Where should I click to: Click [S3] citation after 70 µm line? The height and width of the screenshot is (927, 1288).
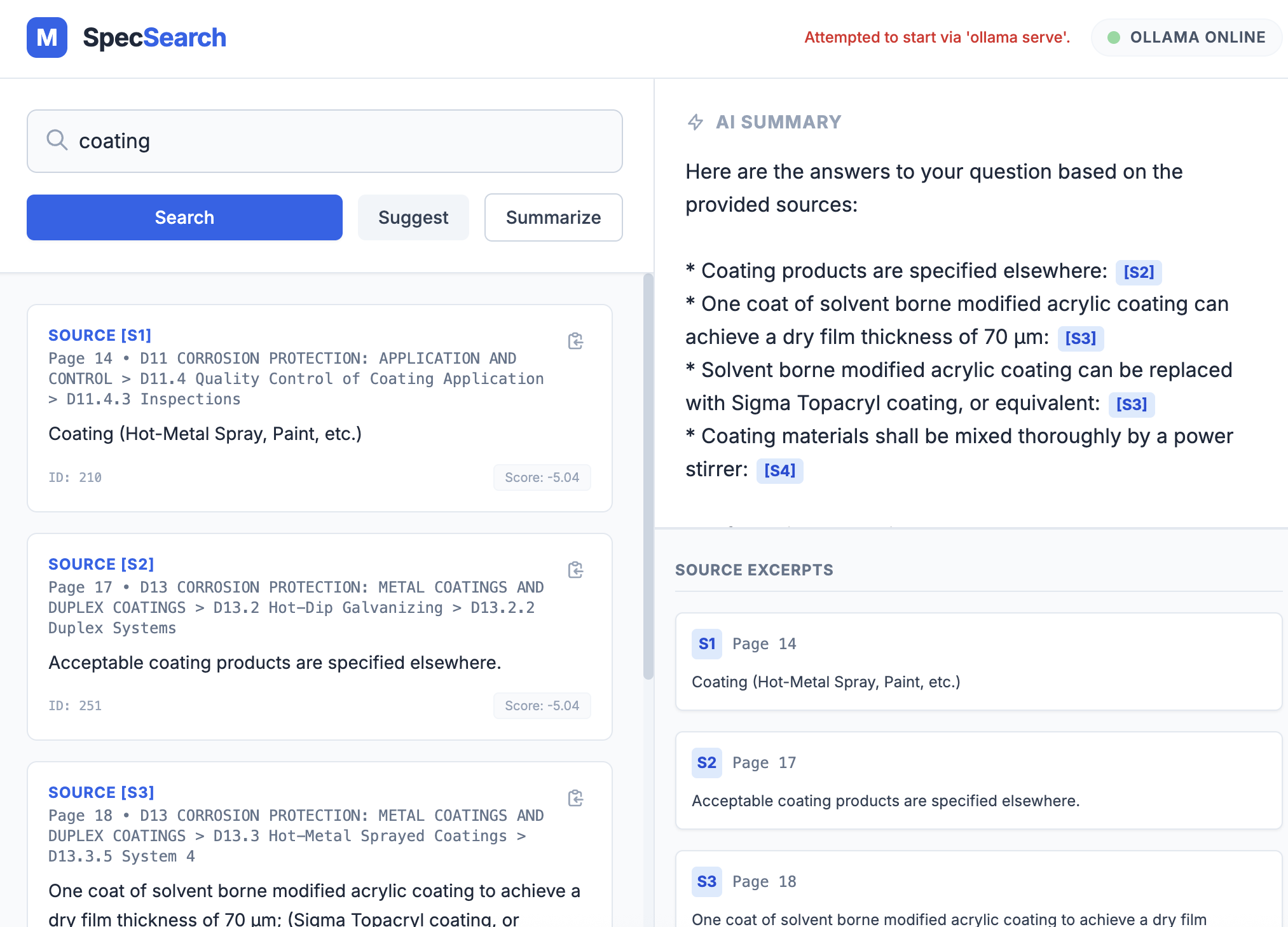tap(1080, 338)
